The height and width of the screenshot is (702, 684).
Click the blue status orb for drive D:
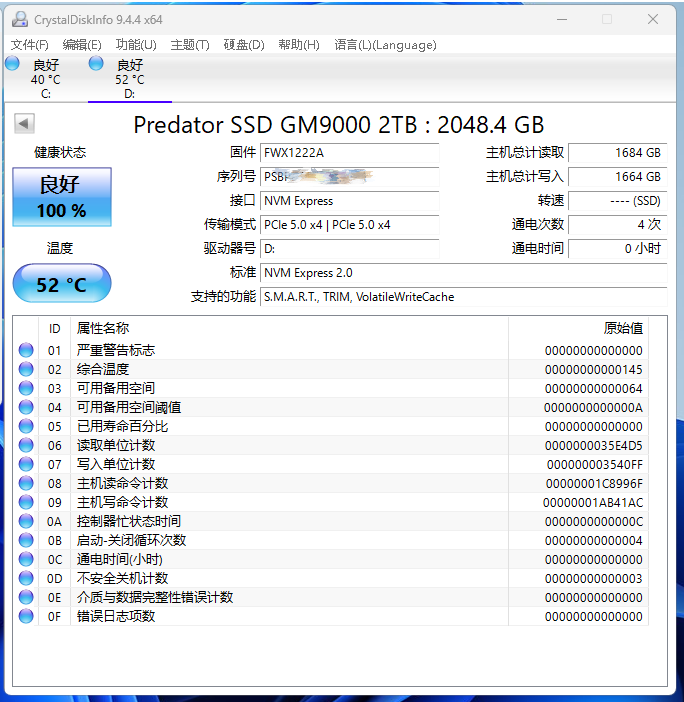pyautogui.click(x=96, y=64)
